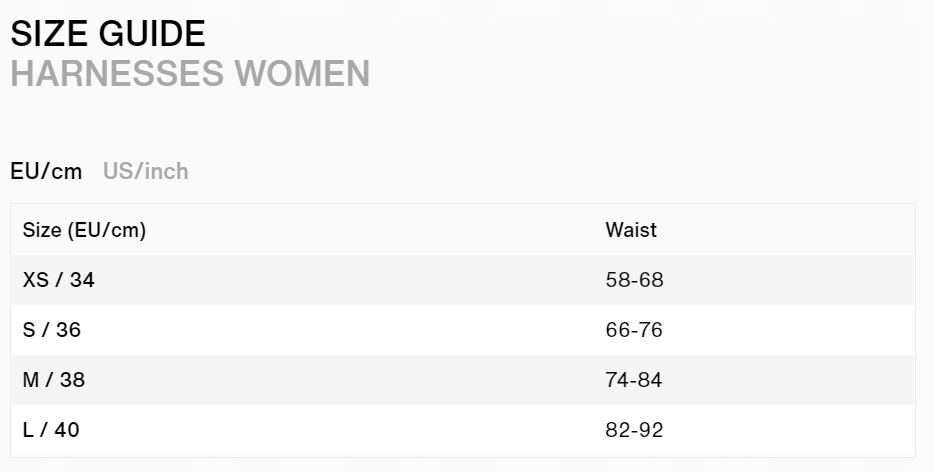Select the 'S / 36' size cell

(x=51, y=330)
